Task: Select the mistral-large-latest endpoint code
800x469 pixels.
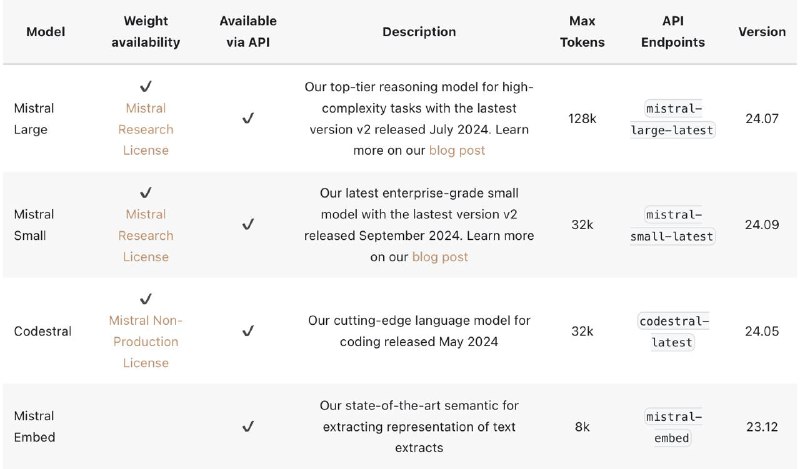Action: pyautogui.click(x=672, y=119)
